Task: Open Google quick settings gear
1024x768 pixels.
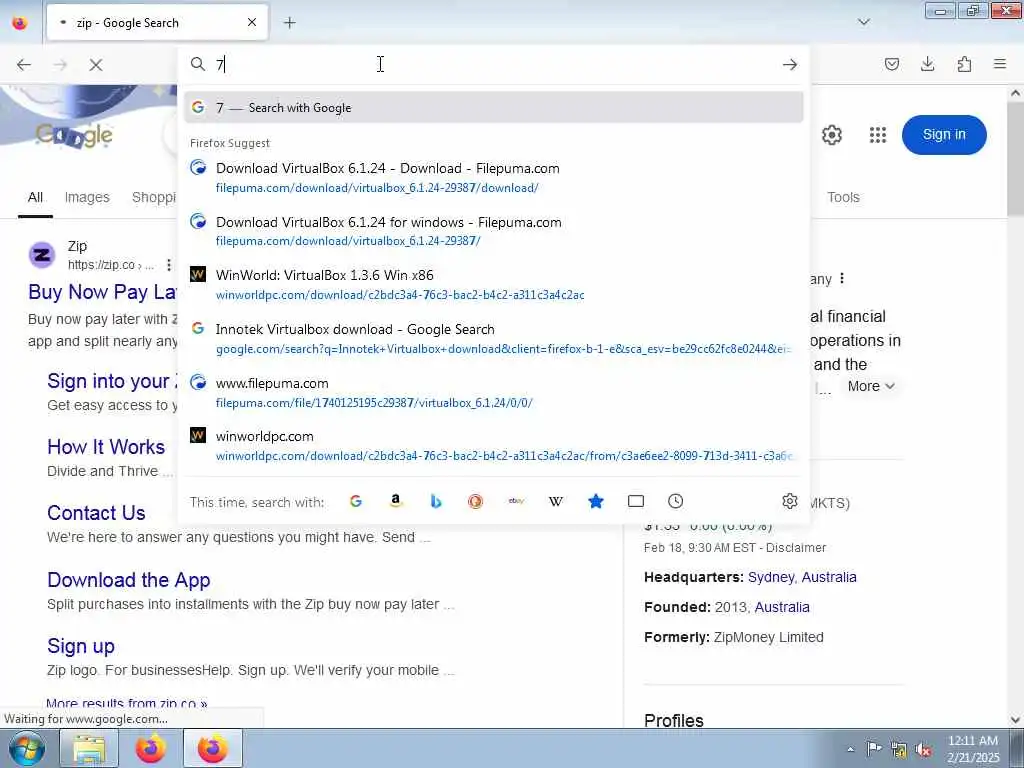Action: pos(831,135)
